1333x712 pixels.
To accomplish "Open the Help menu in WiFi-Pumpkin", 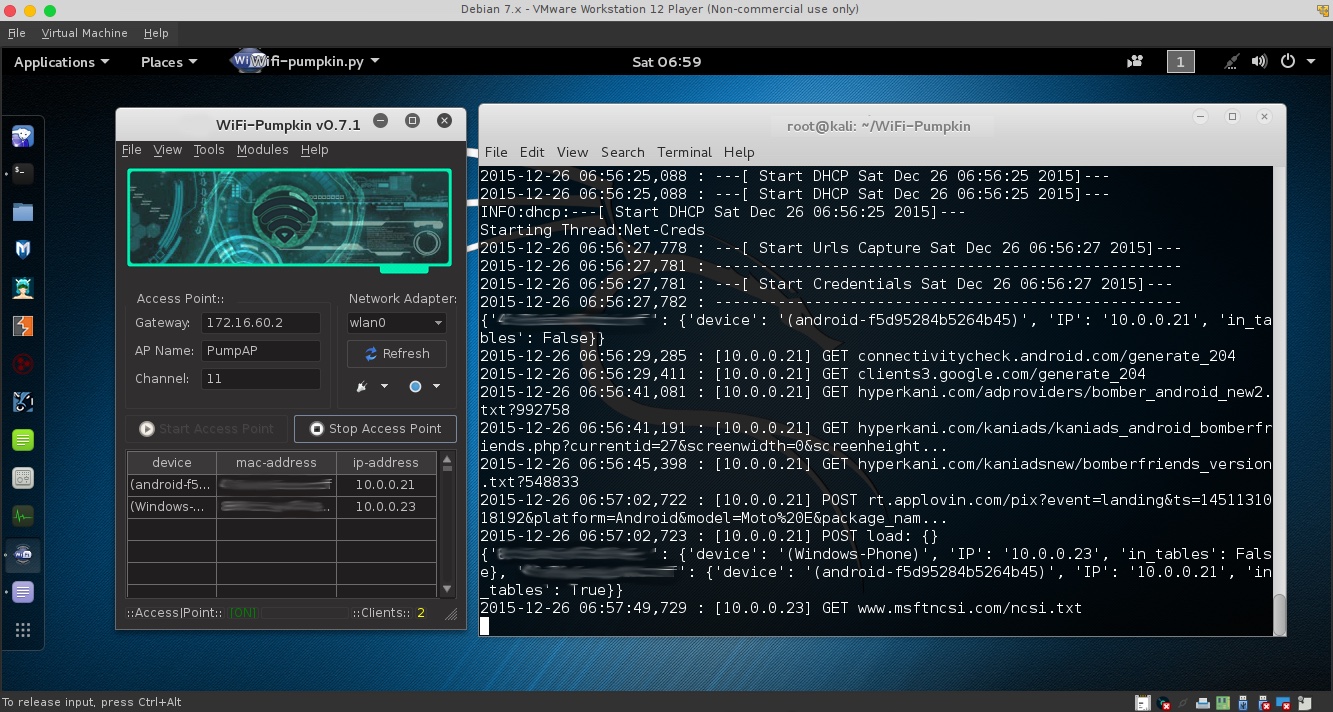I will tap(314, 150).
